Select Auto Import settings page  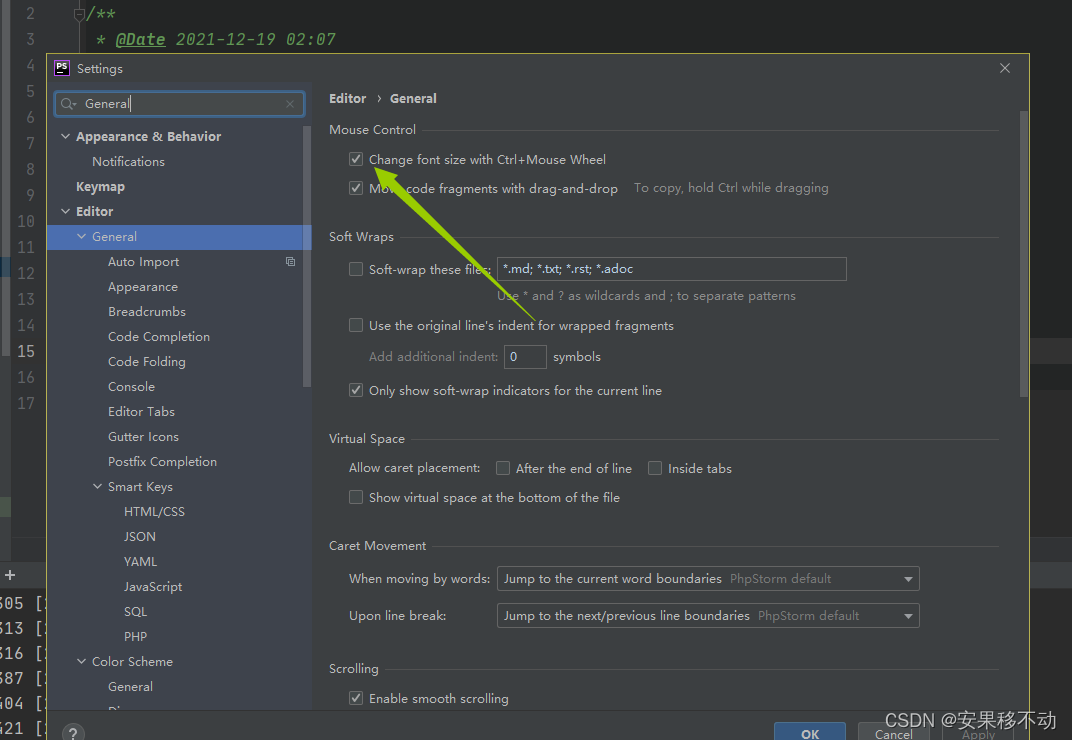coord(144,261)
